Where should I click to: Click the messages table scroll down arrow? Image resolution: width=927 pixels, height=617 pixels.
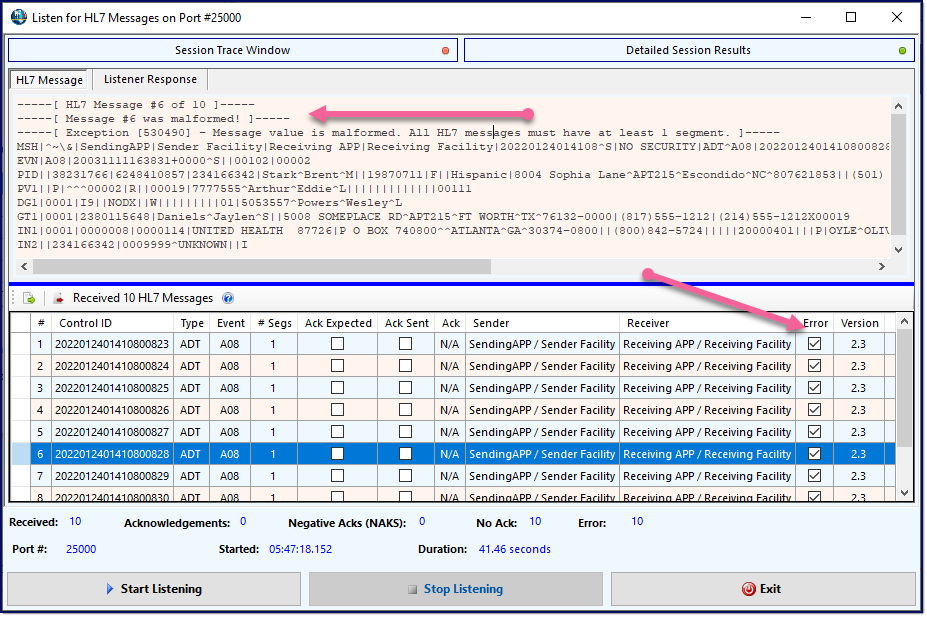pyautogui.click(x=904, y=493)
